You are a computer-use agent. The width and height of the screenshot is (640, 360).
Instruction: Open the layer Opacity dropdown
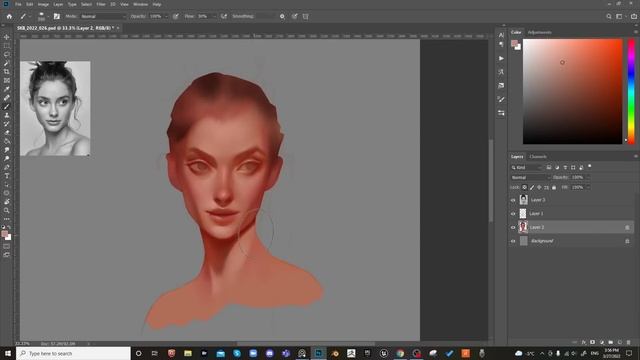click(x=588, y=177)
